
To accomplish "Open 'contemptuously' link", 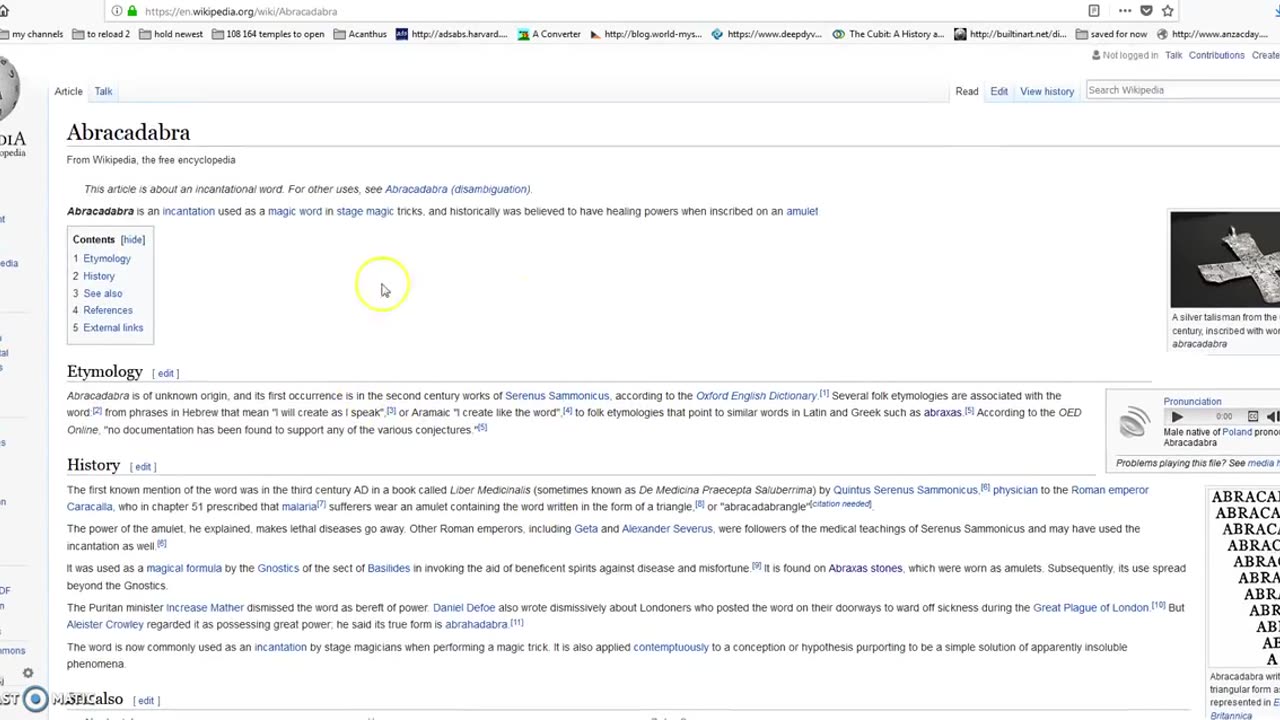I will coord(671,647).
